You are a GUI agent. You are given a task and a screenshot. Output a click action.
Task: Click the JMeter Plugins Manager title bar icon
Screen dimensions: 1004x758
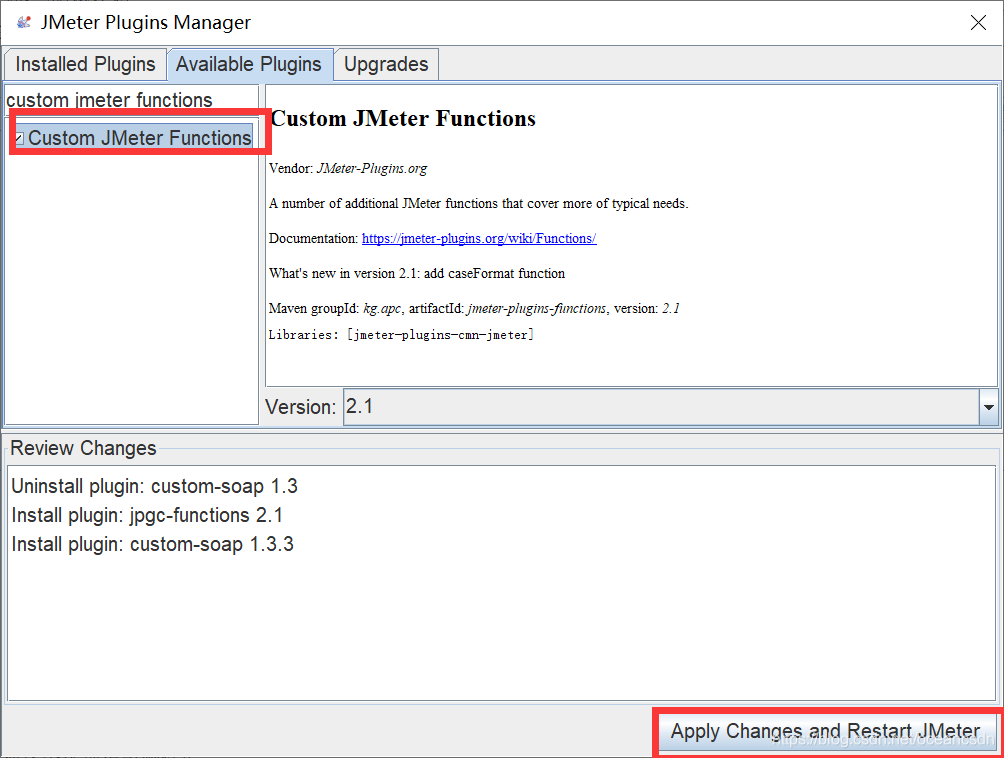pos(22,21)
